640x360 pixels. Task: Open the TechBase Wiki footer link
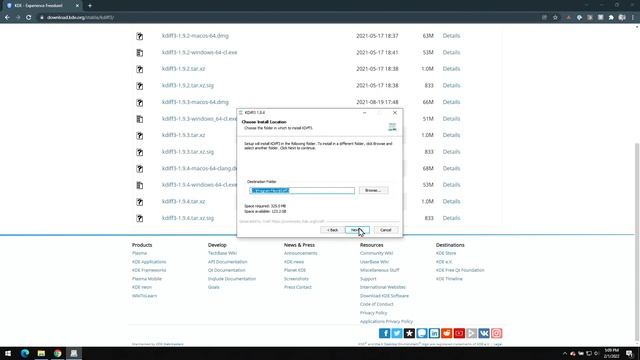tap(222, 253)
